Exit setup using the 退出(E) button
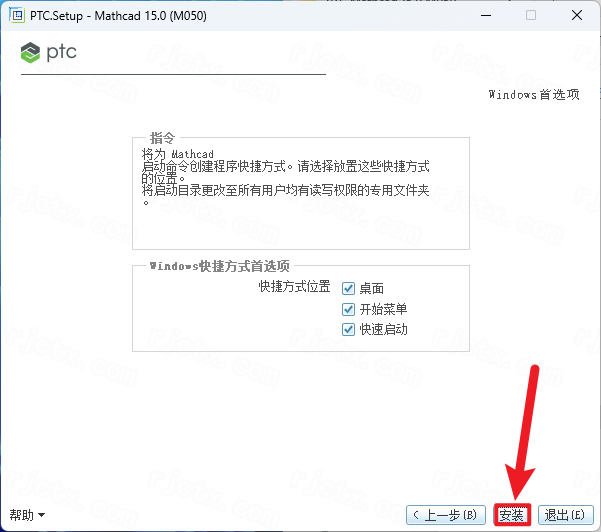 [564, 515]
